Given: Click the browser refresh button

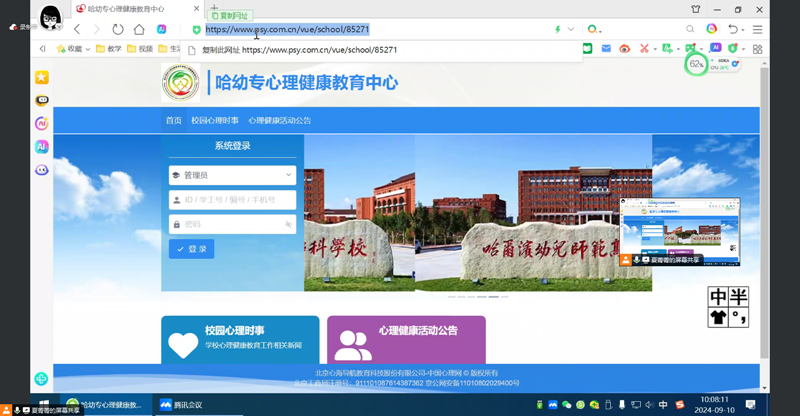Looking at the screenshot, I should click(x=118, y=29).
